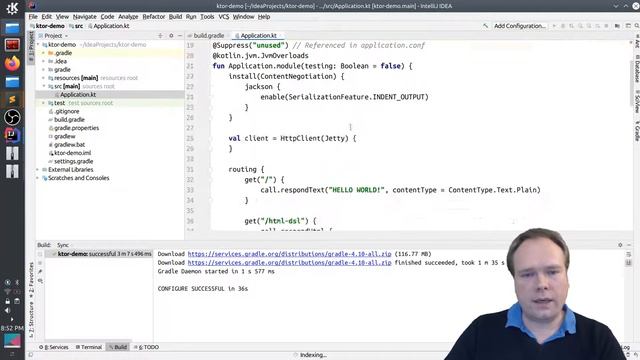Collapse the src [main] folder
The width and height of the screenshot is (640, 360).
(x=44, y=86)
